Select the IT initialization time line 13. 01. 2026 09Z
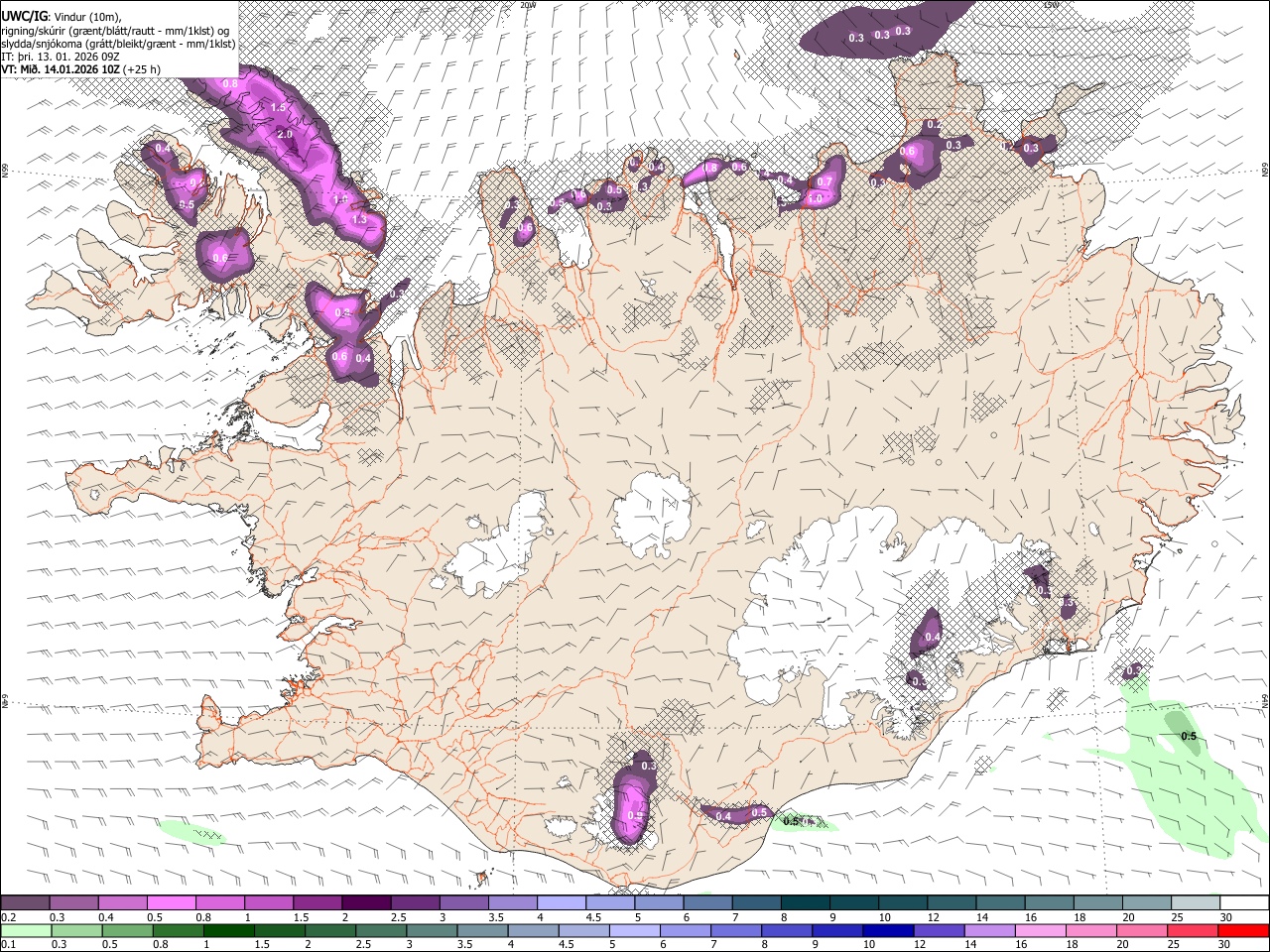Screen dimensions: 1270x952 [x=60, y=57]
